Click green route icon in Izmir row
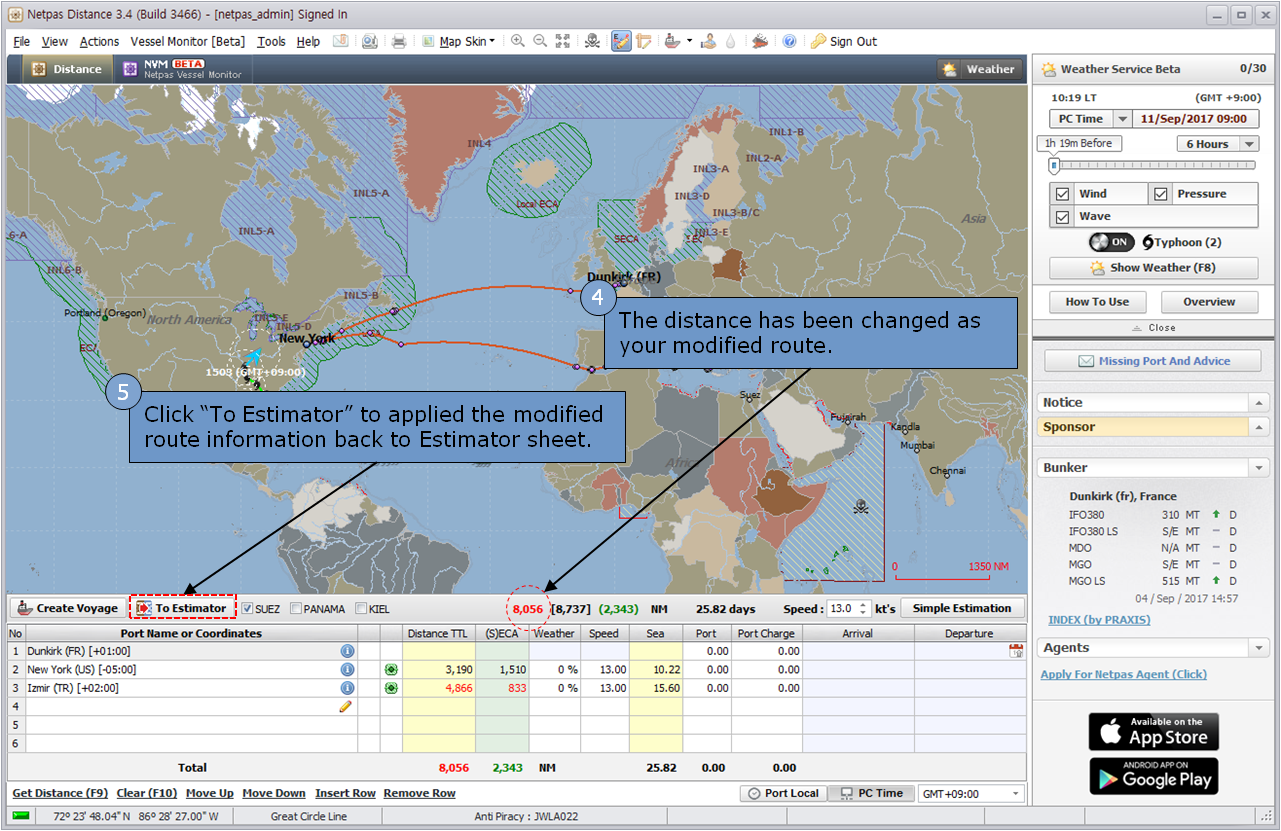 click(391, 688)
